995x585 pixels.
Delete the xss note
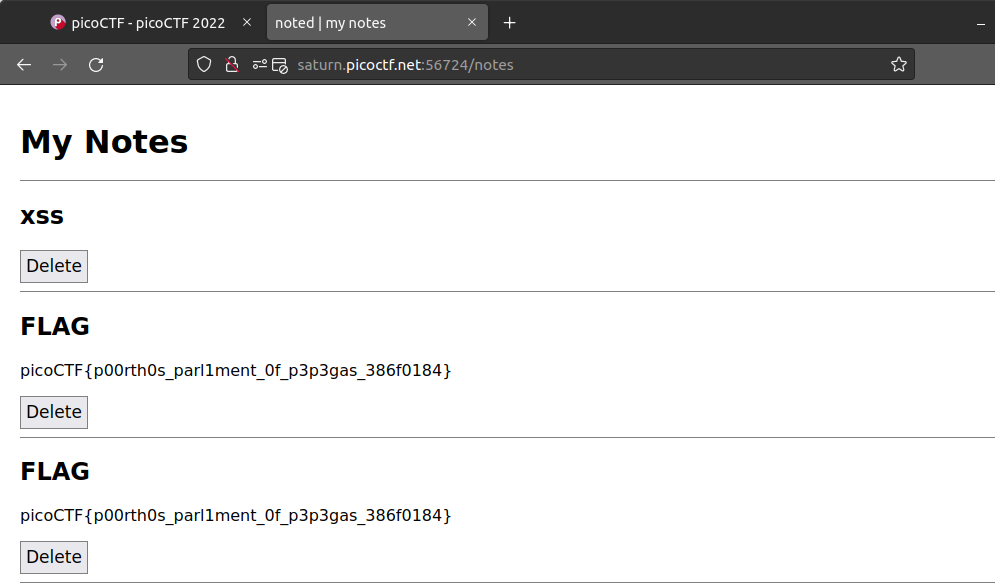(54, 266)
